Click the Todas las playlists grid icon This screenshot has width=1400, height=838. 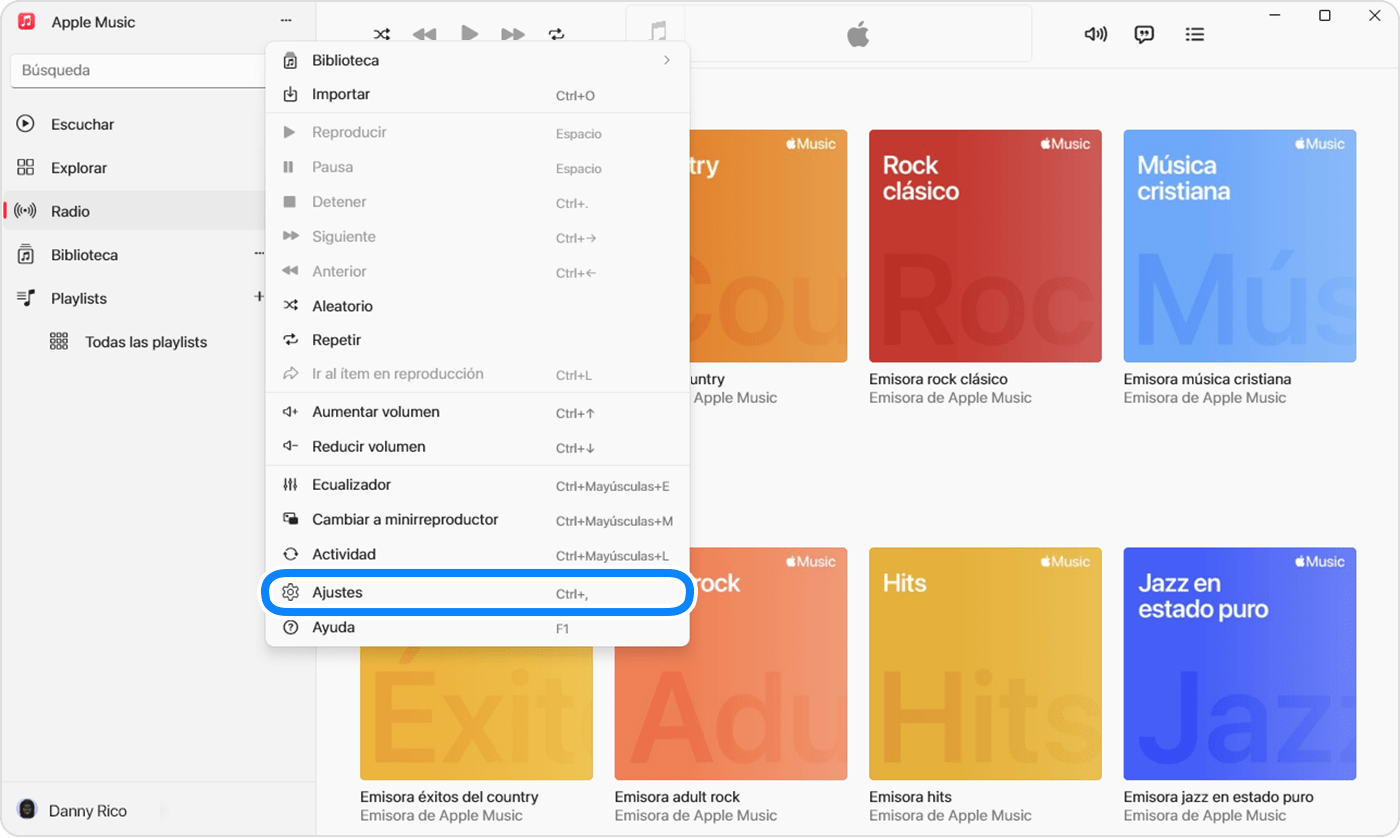tap(59, 342)
